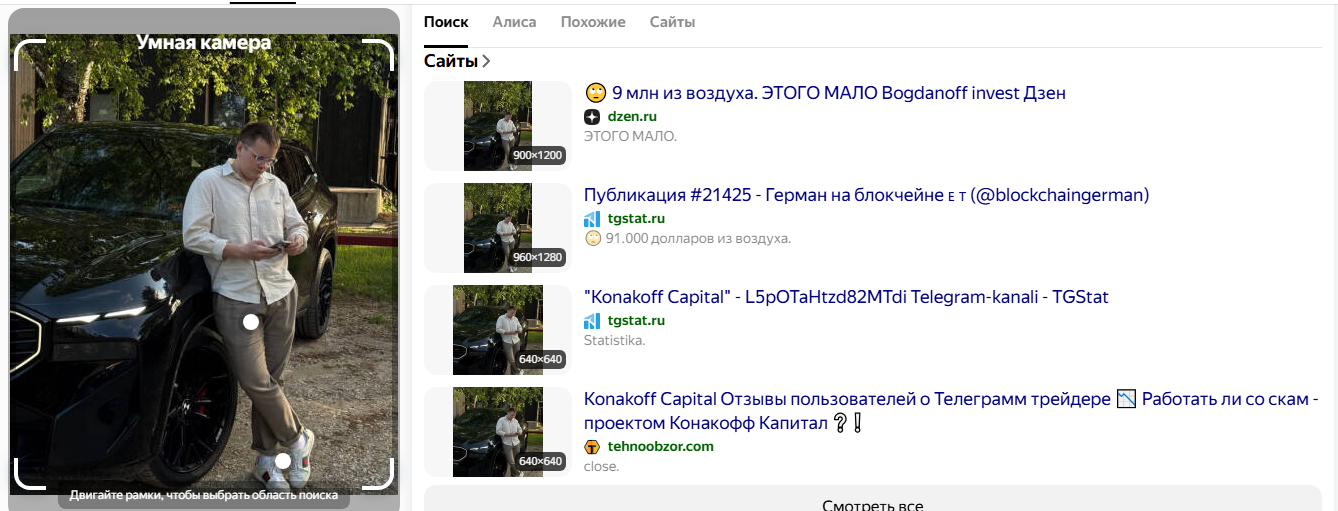Click the tgstat.ru link above Statistika
Screen dimensions: 1338x511
click(636, 321)
